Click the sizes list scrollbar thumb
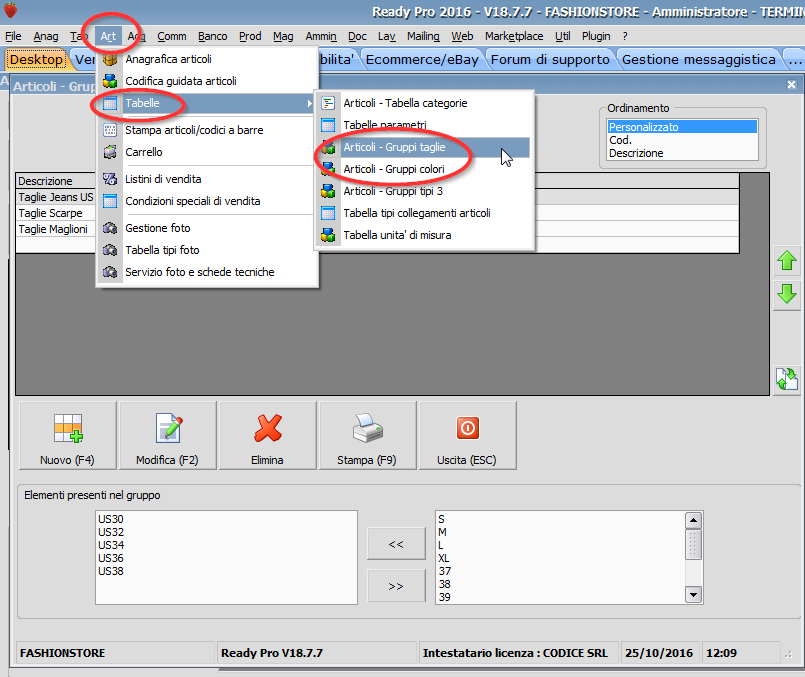Image resolution: width=805 pixels, height=677 pixels. (x=693, y=544)
